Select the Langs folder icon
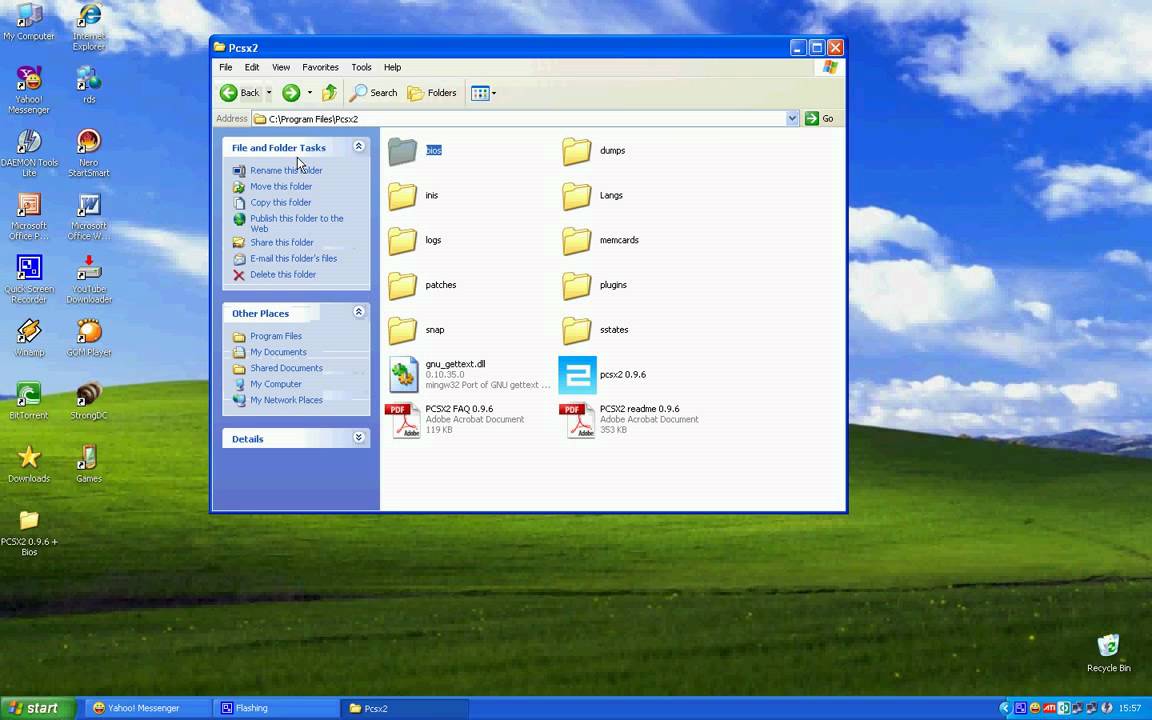This screenshot has height=720, width=1152. click(x=577, y=195)
